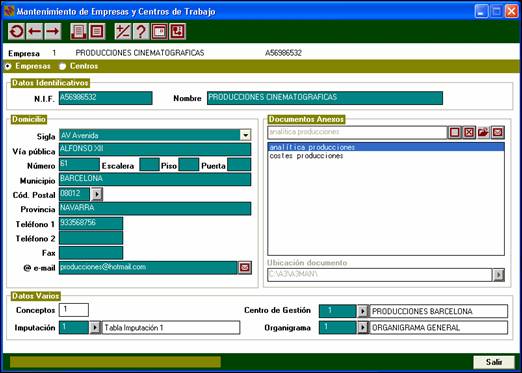Click the Cód. Postal field showing 08012

tap(75, 194)
